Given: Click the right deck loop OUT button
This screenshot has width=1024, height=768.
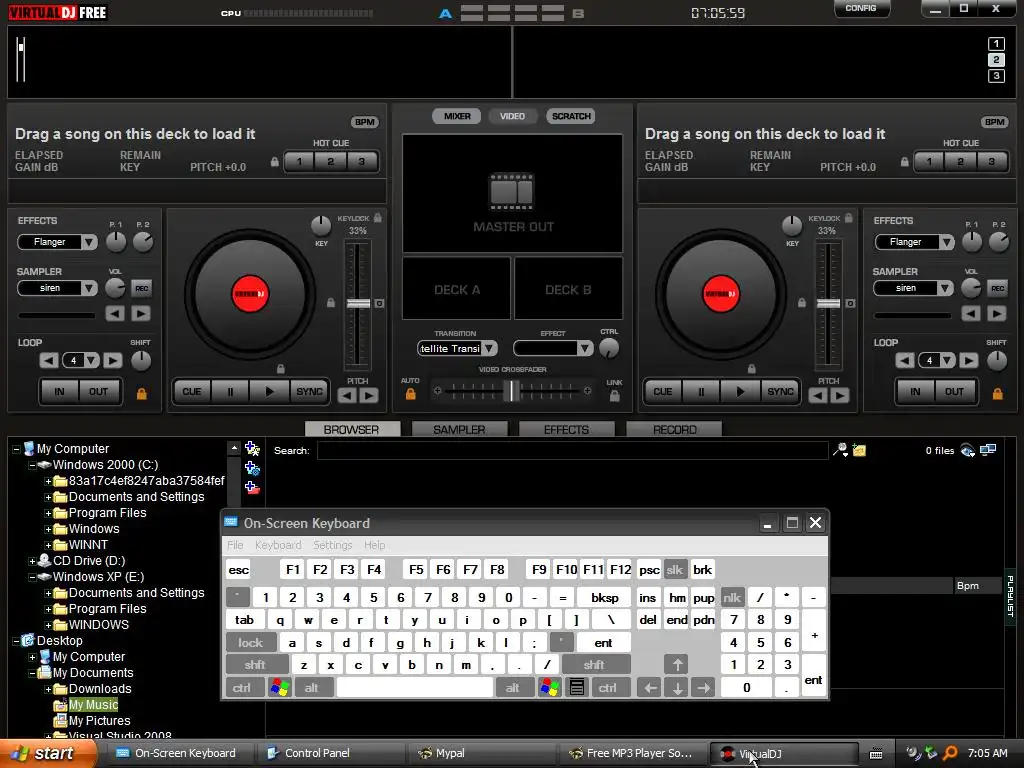Looking at the screenshot, I should pos(954,392).
